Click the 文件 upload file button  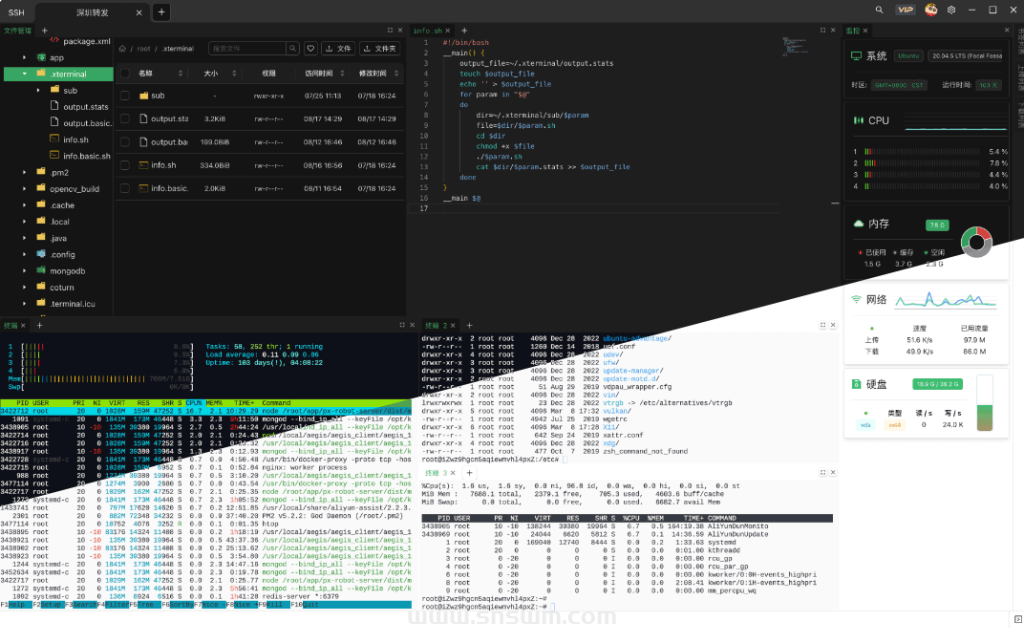339,48
